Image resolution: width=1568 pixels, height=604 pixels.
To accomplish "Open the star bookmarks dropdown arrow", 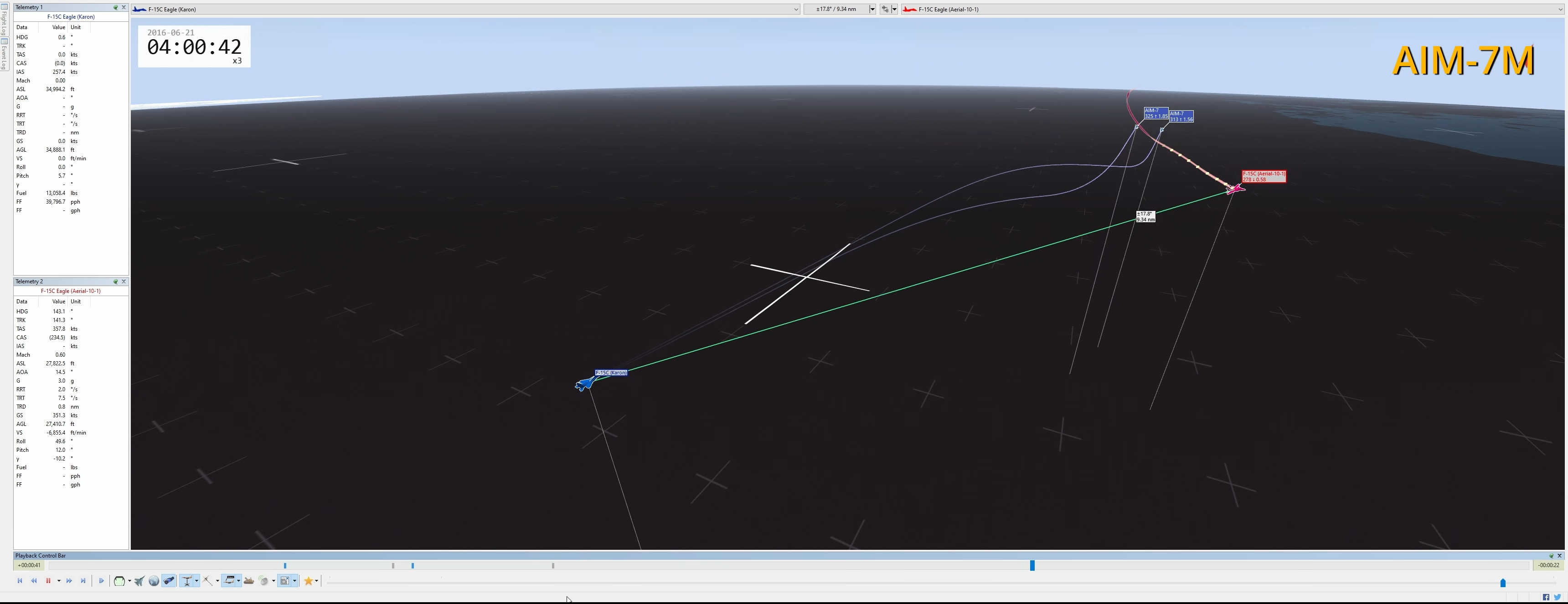I will [x=316, y=581].
